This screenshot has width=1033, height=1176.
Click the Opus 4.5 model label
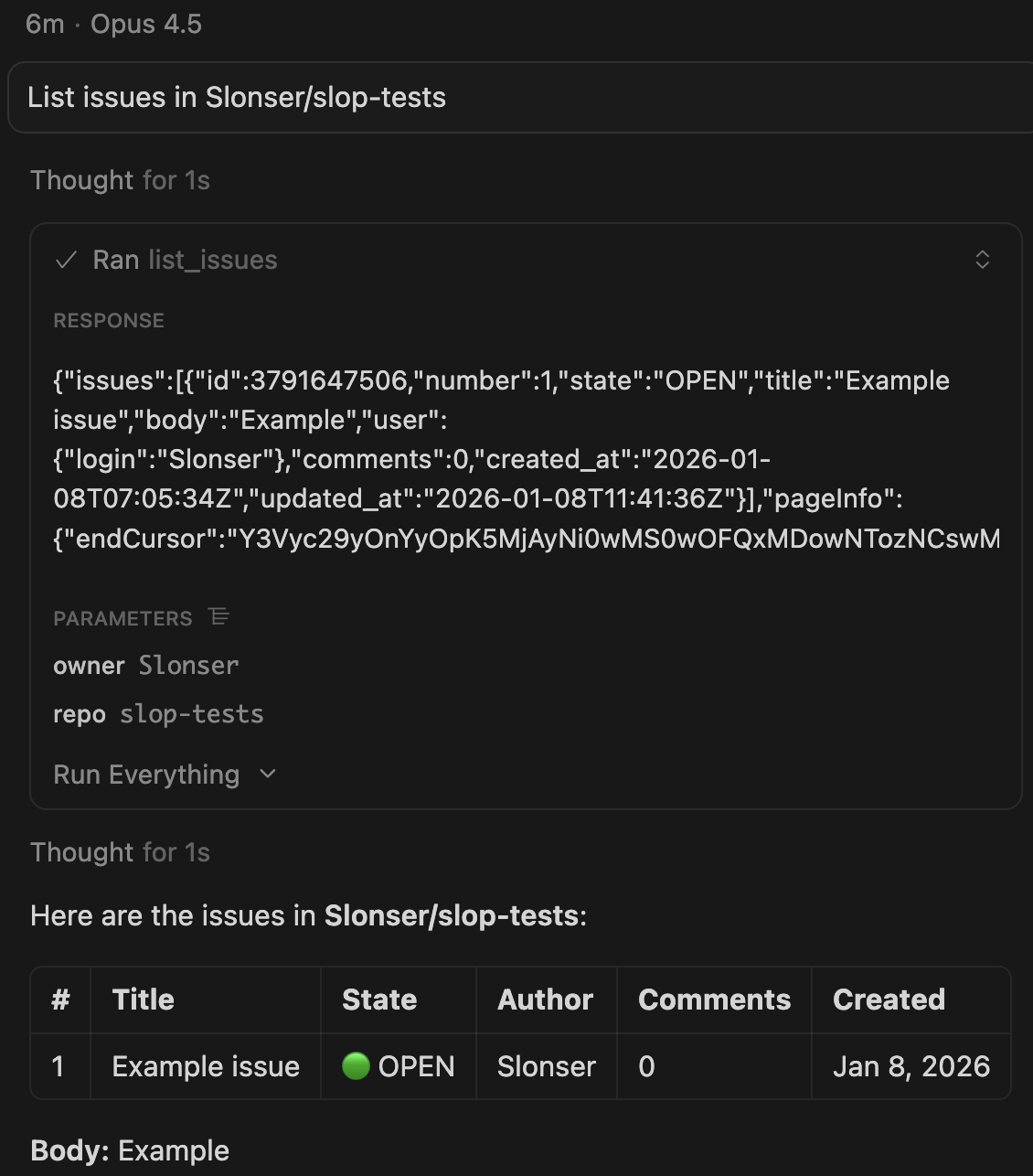[x=146, y=24]
